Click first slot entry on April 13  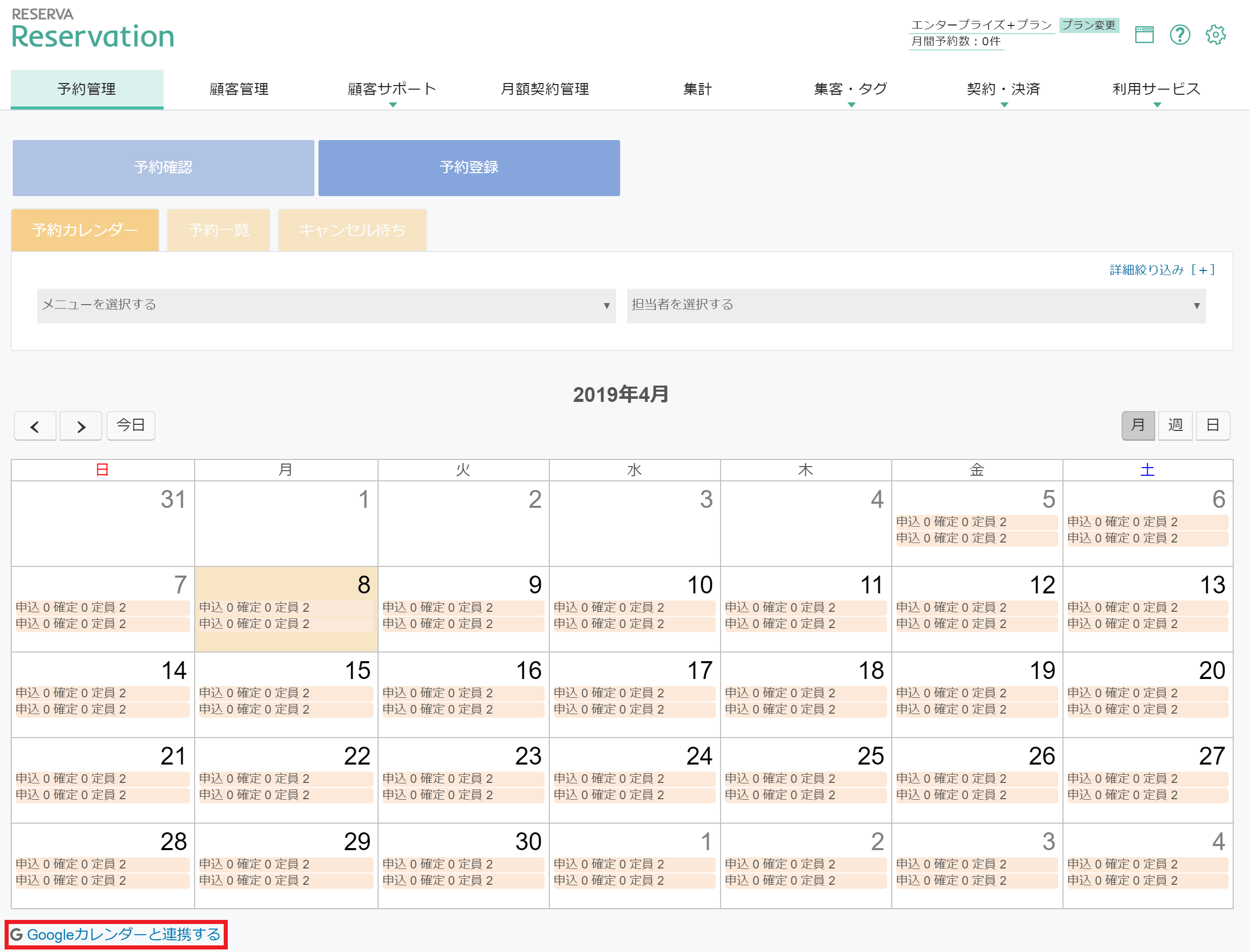click(x=1148, y=608)
